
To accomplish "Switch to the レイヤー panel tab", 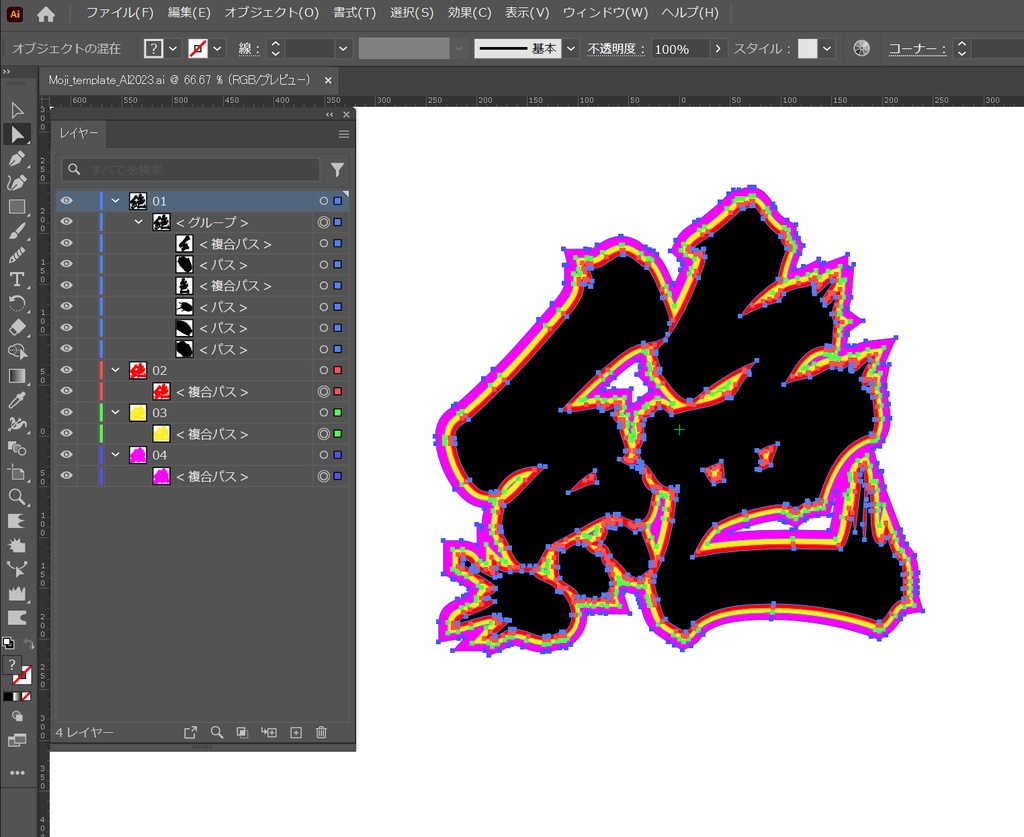I will pos(79,133).
